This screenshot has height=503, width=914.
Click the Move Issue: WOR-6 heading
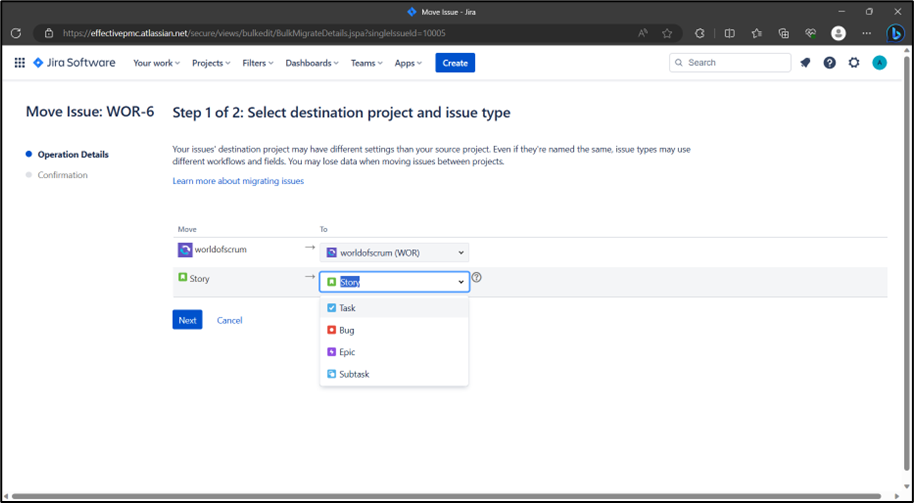90,111
